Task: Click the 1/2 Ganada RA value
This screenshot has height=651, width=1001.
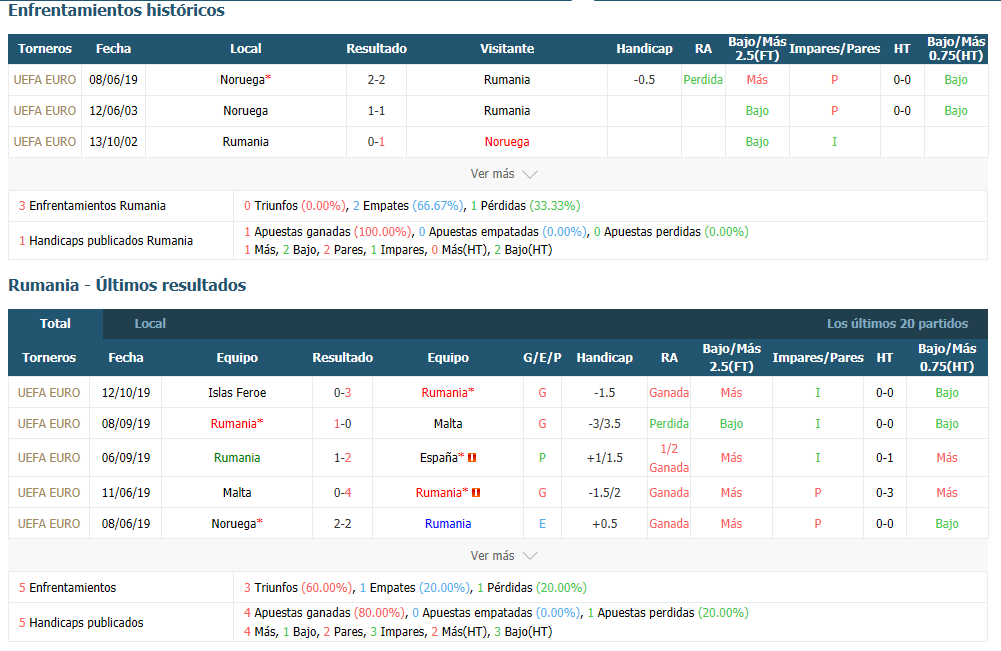Action: tap(669, 458)
